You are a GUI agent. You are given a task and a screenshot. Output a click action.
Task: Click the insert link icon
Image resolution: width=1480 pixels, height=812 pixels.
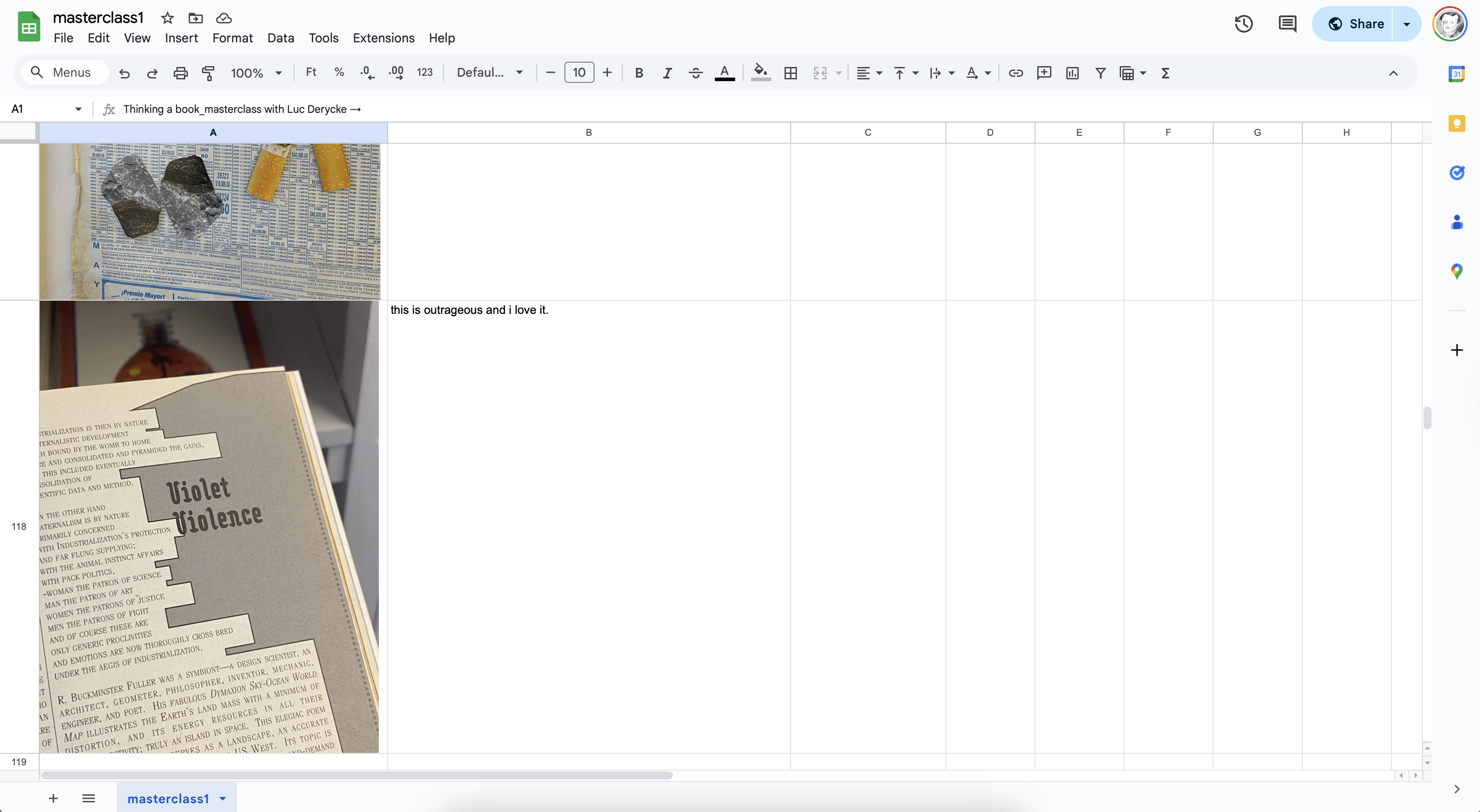click(1016, 73)
